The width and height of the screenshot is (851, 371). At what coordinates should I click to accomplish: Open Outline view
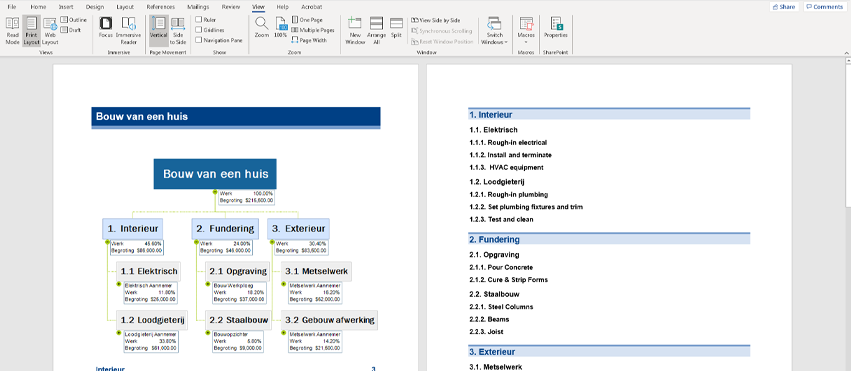73,20
